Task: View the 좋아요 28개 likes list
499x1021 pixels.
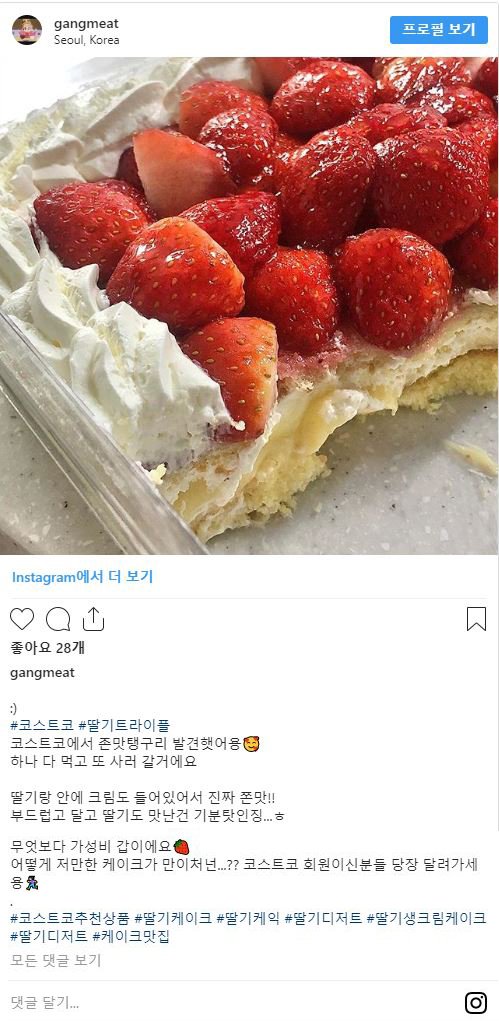Action: click(x=48, y=648)
